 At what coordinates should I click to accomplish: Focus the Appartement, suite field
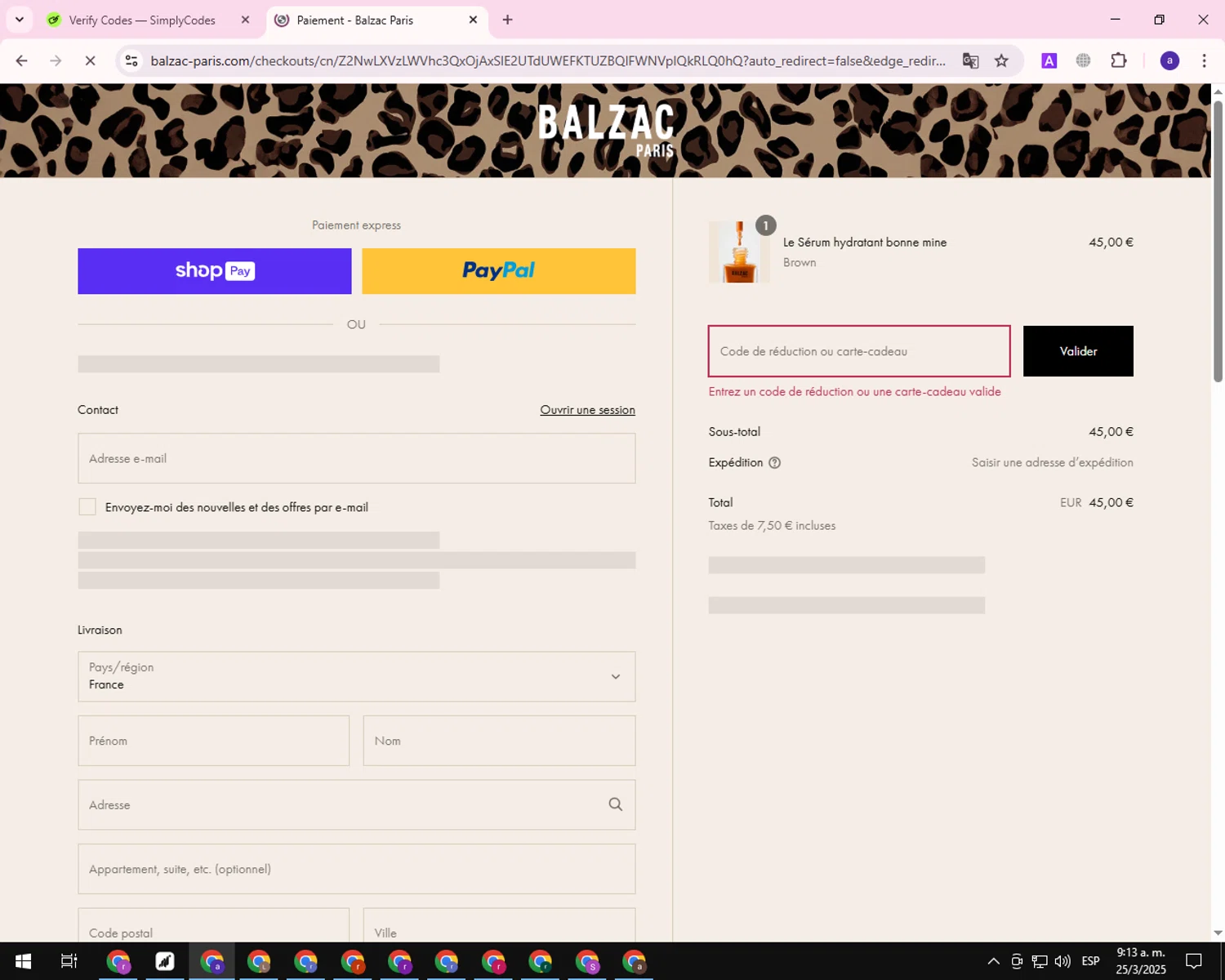[356, 869]
